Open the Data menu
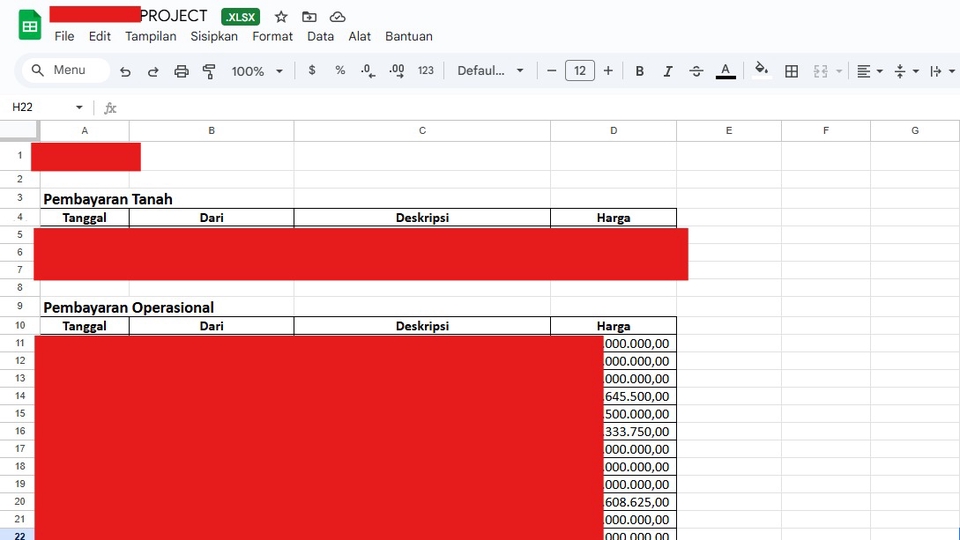 point(320,36)
